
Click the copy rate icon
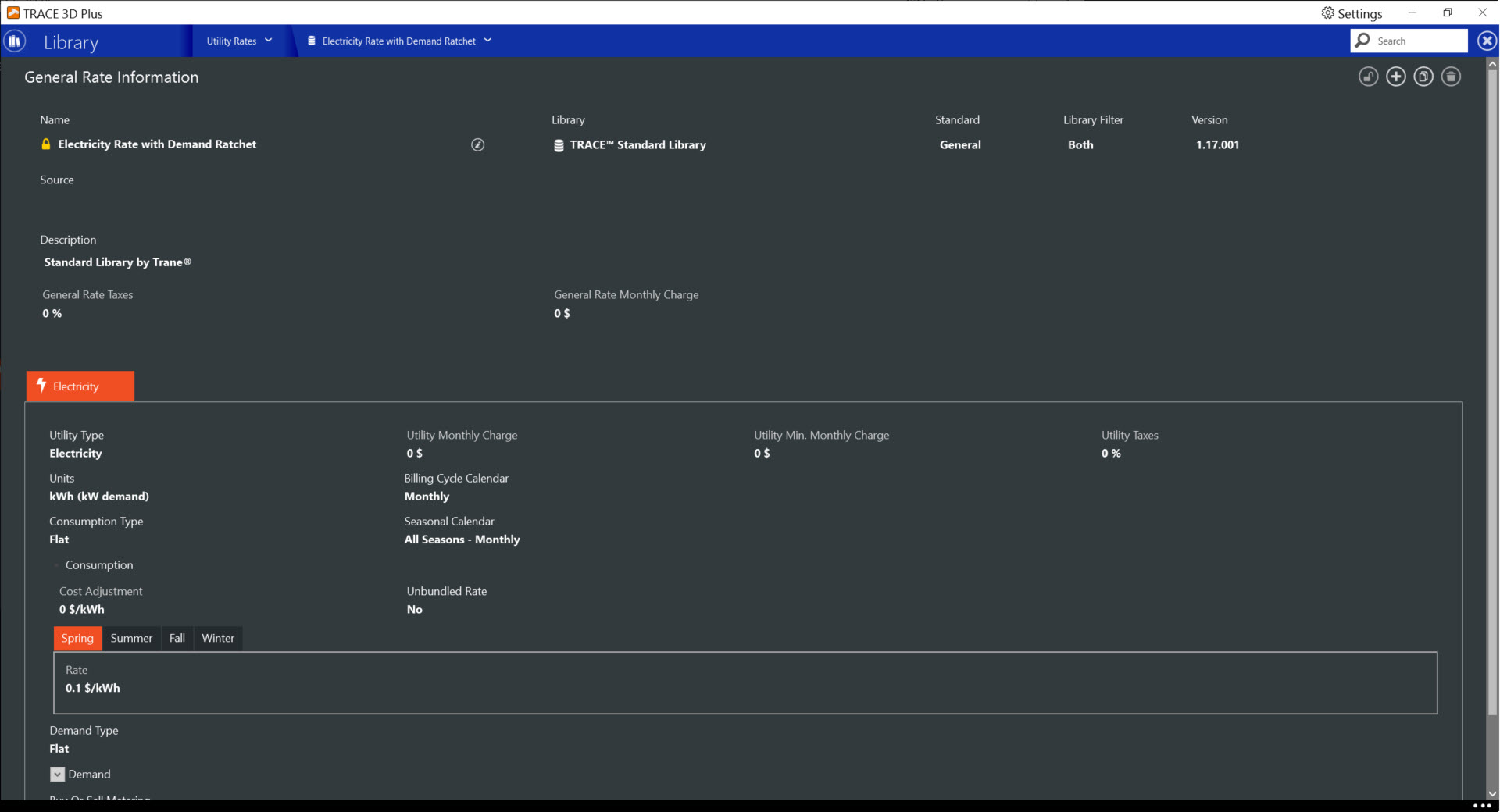pos(1423,77)
